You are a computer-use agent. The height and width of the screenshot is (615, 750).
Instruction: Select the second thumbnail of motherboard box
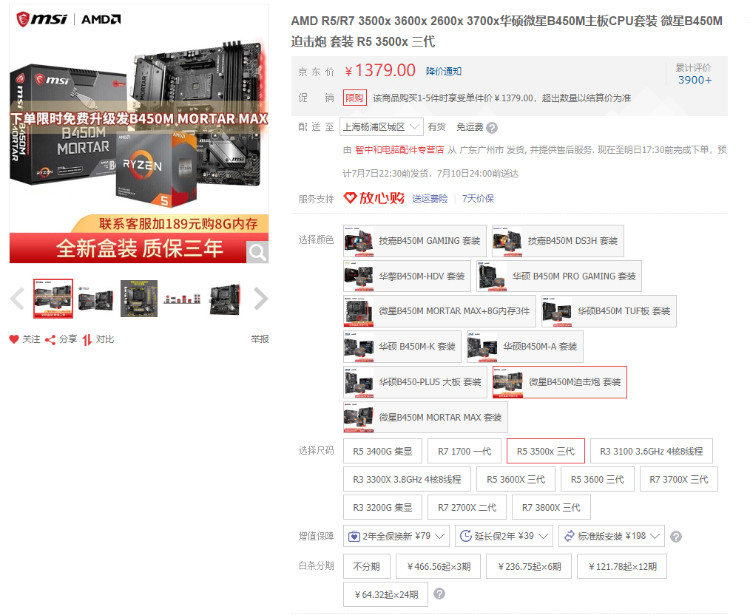[x=96, y=299]
